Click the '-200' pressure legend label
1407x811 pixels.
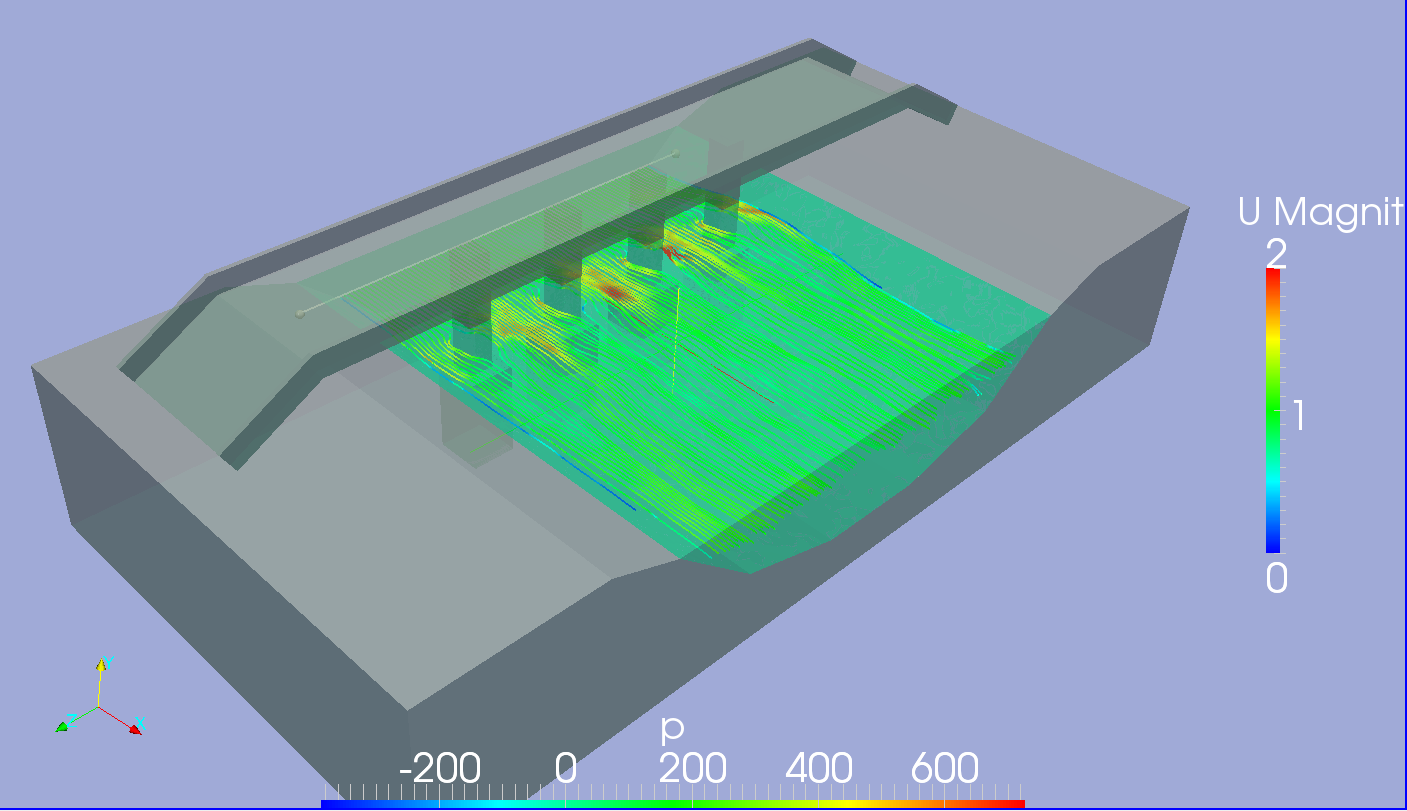click(440, 769)
